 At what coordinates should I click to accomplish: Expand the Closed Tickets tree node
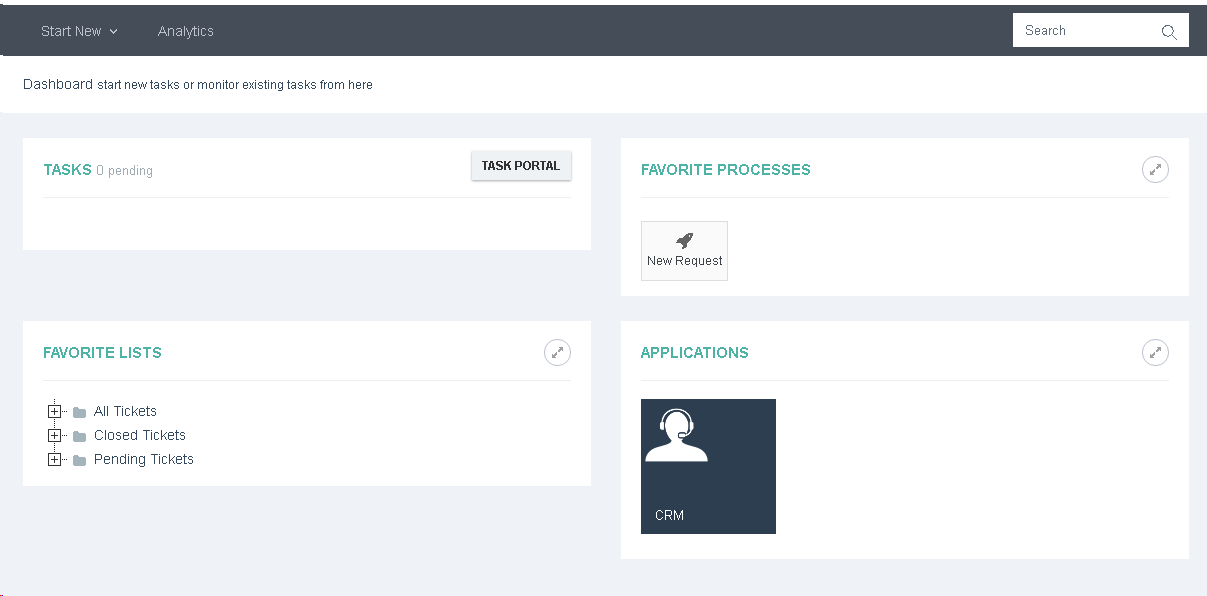(54, 435)
